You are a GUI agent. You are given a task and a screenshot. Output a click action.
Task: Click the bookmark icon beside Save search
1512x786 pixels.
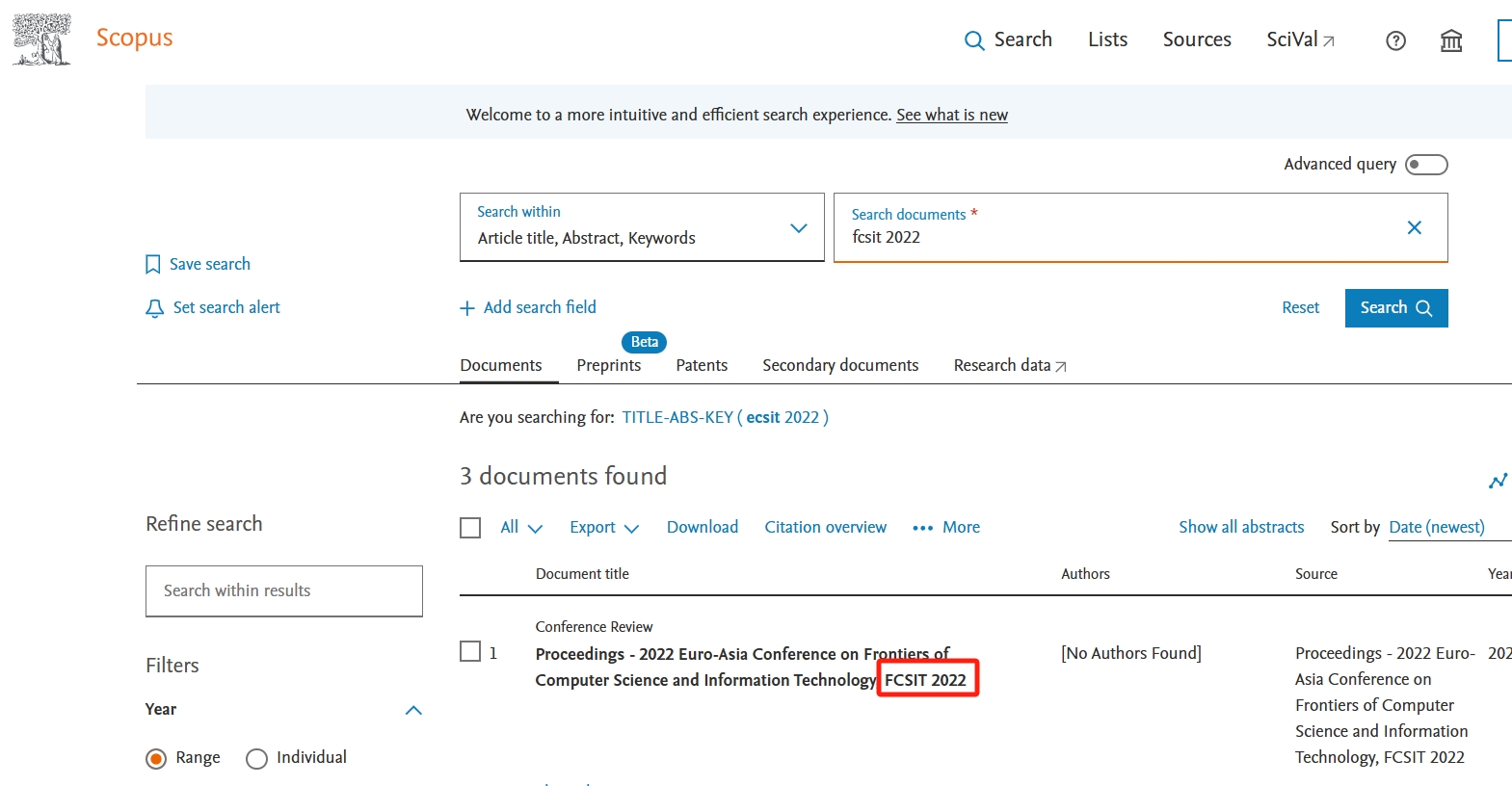(x=152, y=264)
